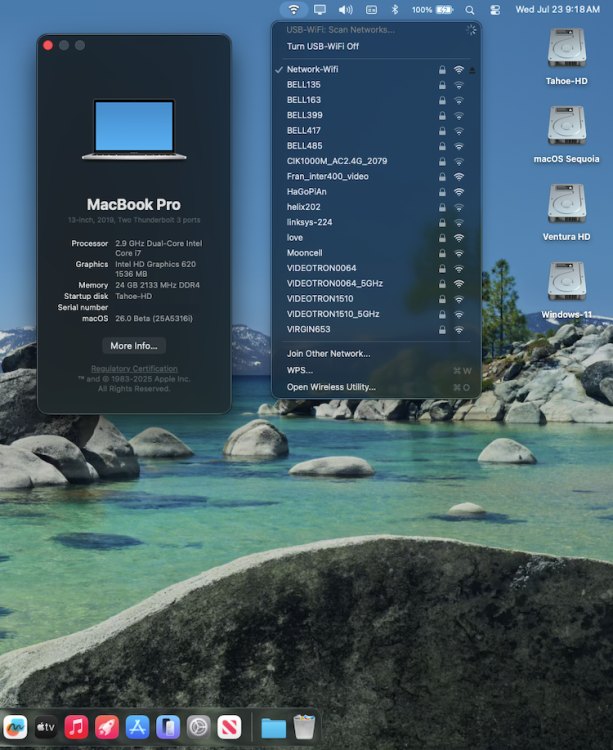This screenshot has width=613, height=750.
Task: Open iPhone Mirroring from the Dock
Action: 168,727
